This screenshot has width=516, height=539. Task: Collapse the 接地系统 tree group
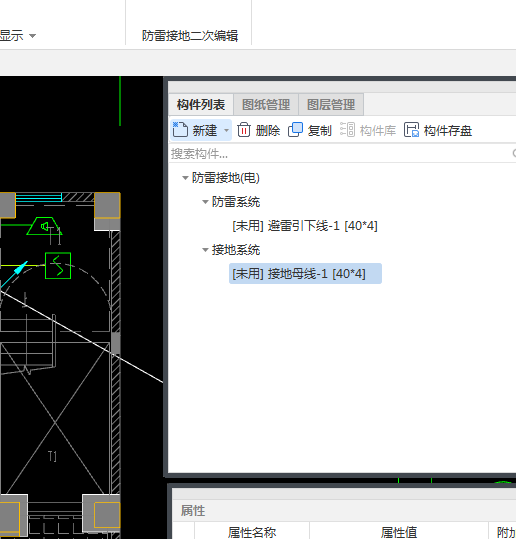(x=205, y=250)
